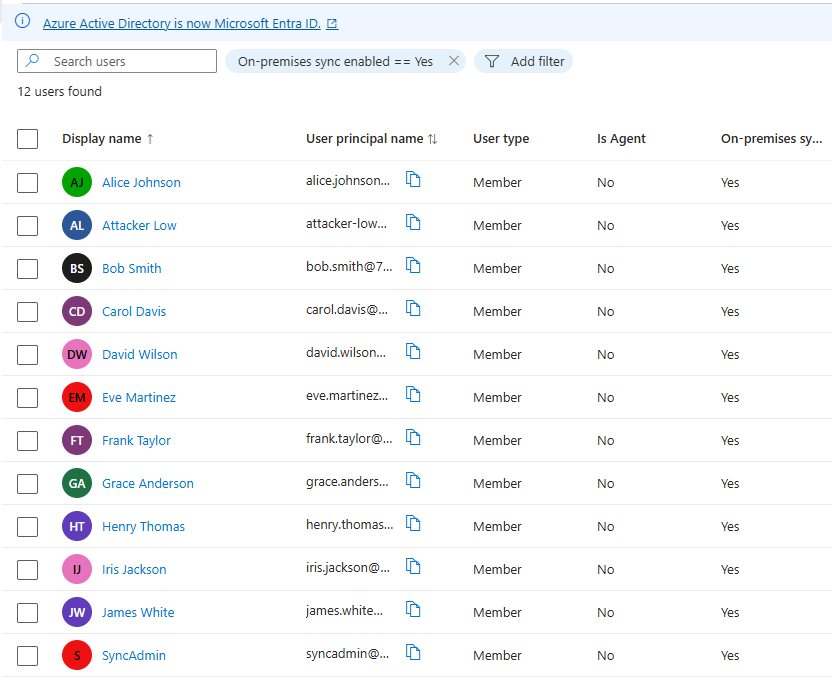Image resolution: width=832 pixels, height=691 pixels.
Task: Open Alice Johnson's user profile
Action: [141, 182]
